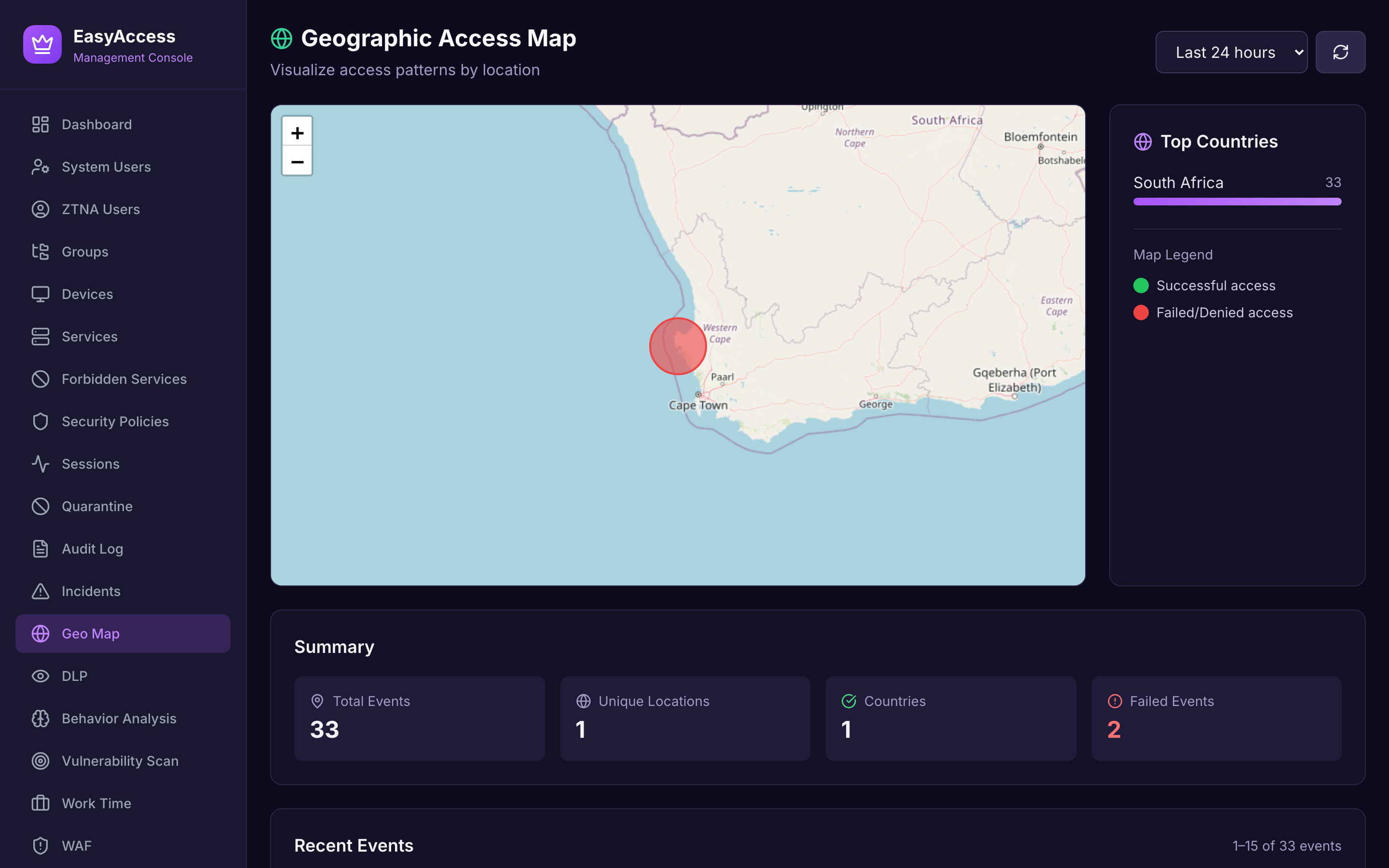This screenshot has height=868, width=1389.
Task: Open the Incidents warning icon
Action: 40,591
